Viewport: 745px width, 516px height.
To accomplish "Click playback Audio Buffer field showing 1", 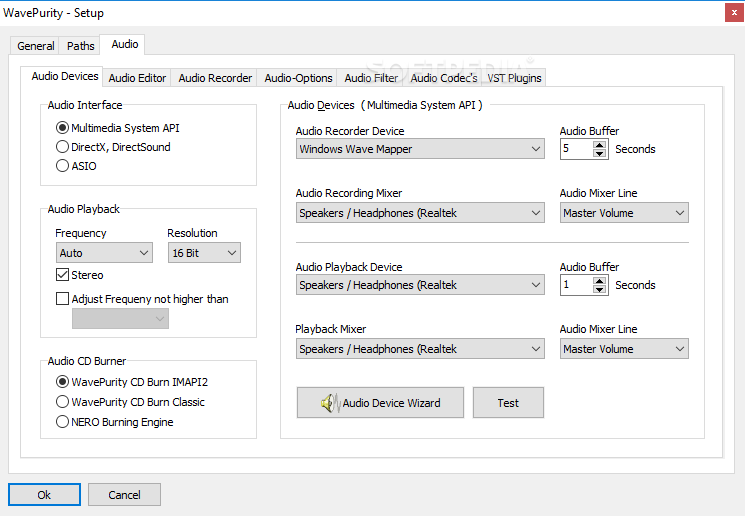I will point(577,285).
